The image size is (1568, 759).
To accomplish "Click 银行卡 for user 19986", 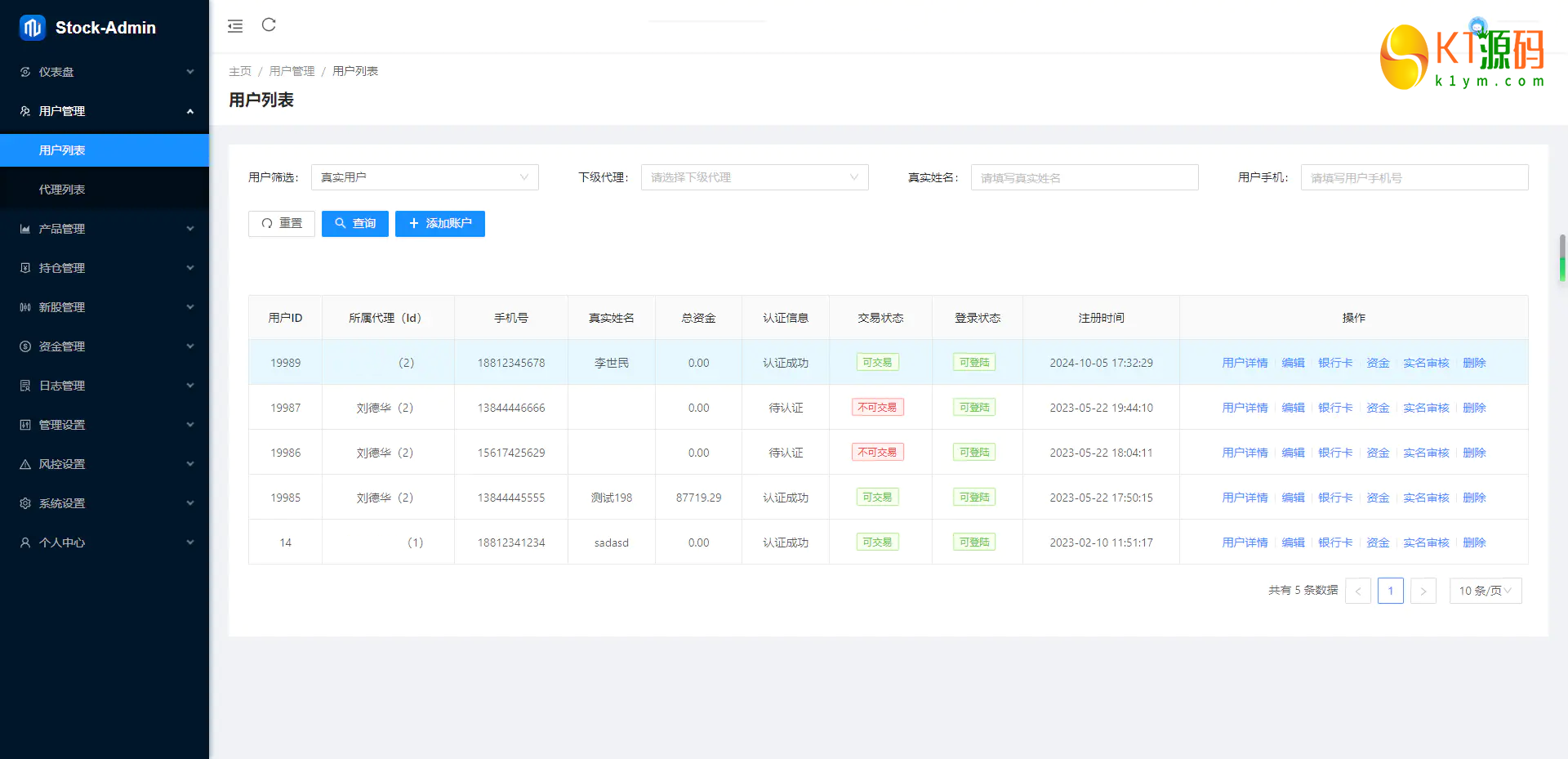I will (x=1335, y=453).
